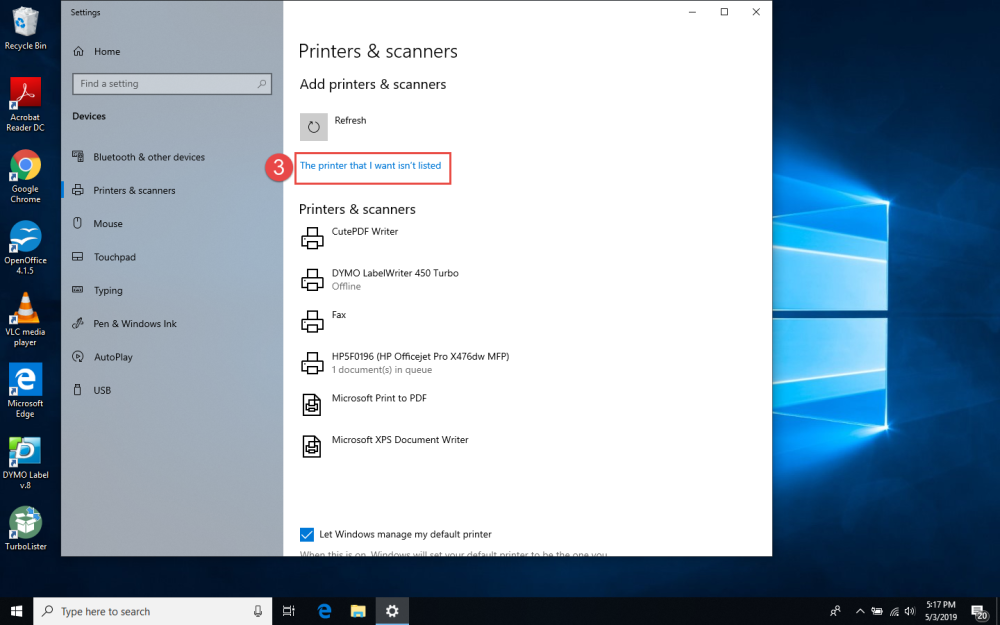Select the 'Fax' printer name
Image resolution: width=1000 pixels, height=625 pixels.
pyautogui.click(x=339, y=314)
